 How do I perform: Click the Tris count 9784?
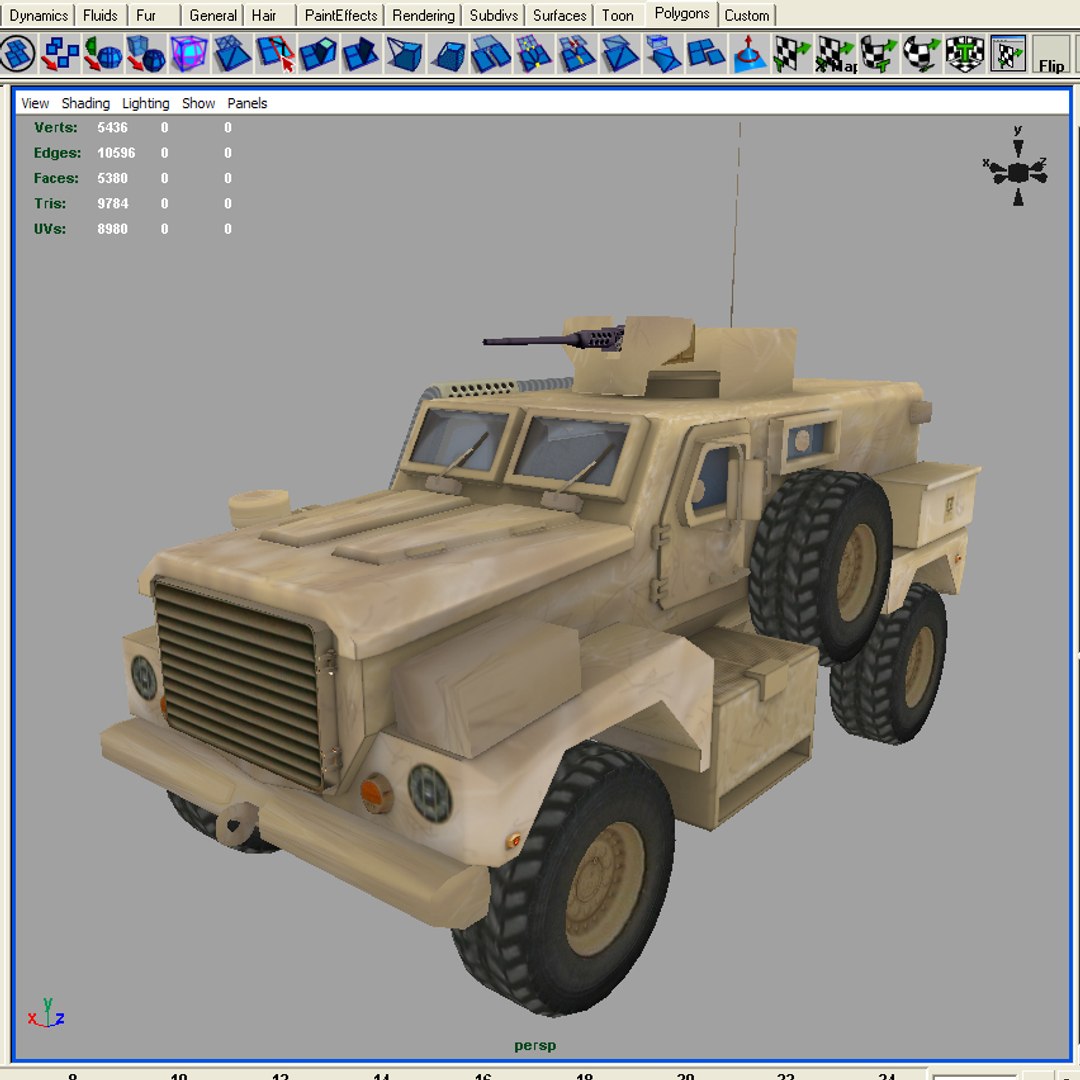click(112, 204)
